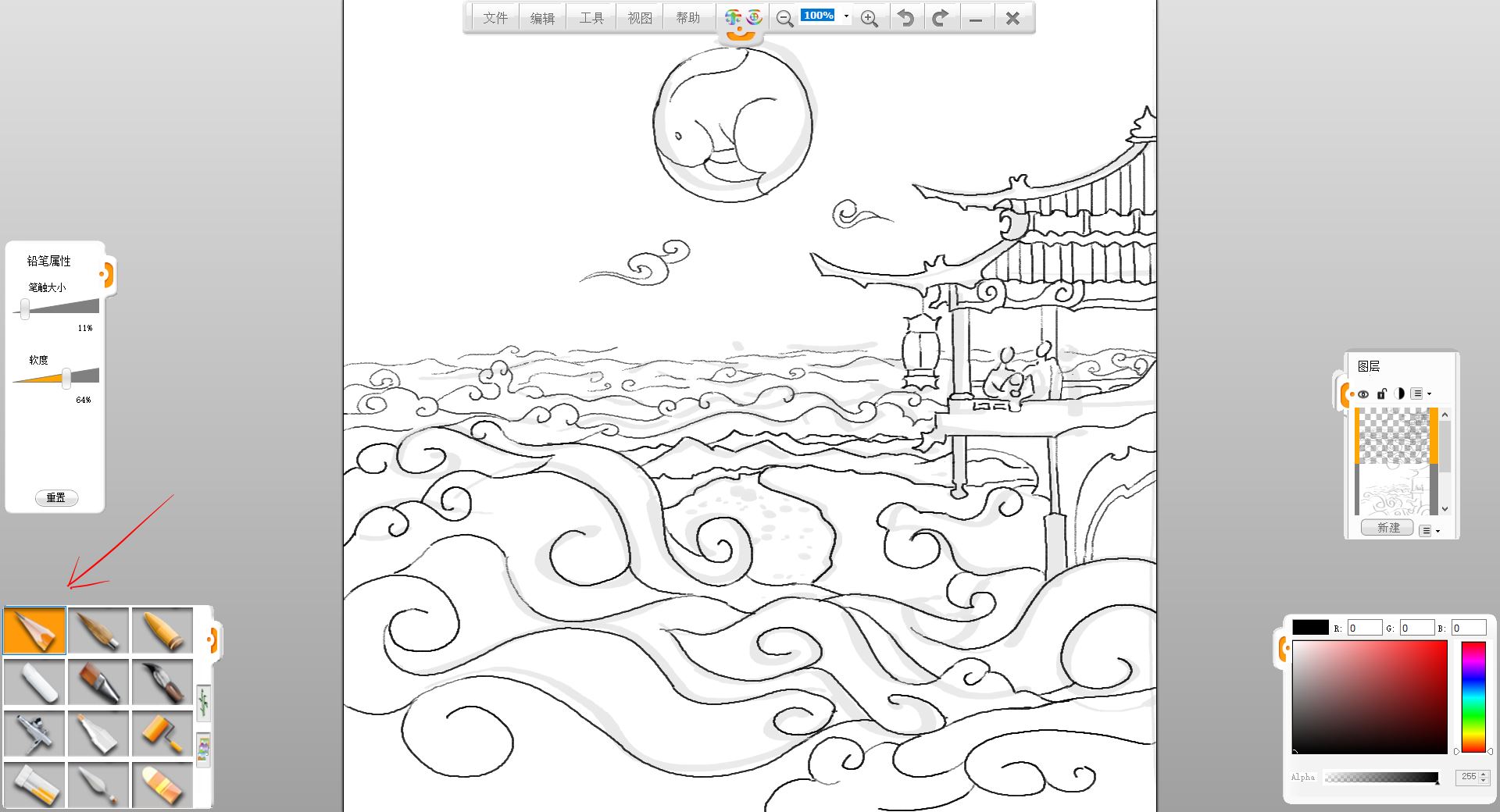Select the white chalk tool

(x=34, y=682)
